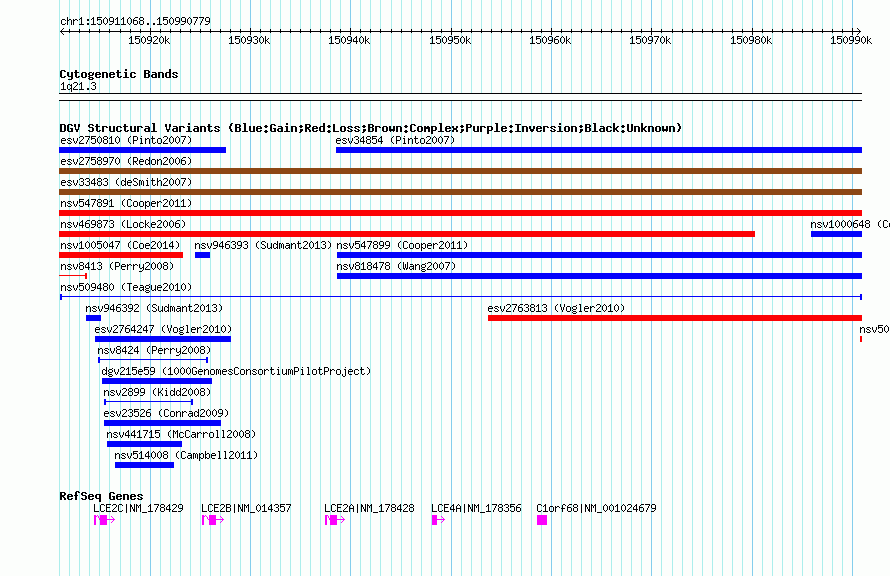Click the LCE2C gene glyph
Screen dimensions: 890x576
(104, 520)
